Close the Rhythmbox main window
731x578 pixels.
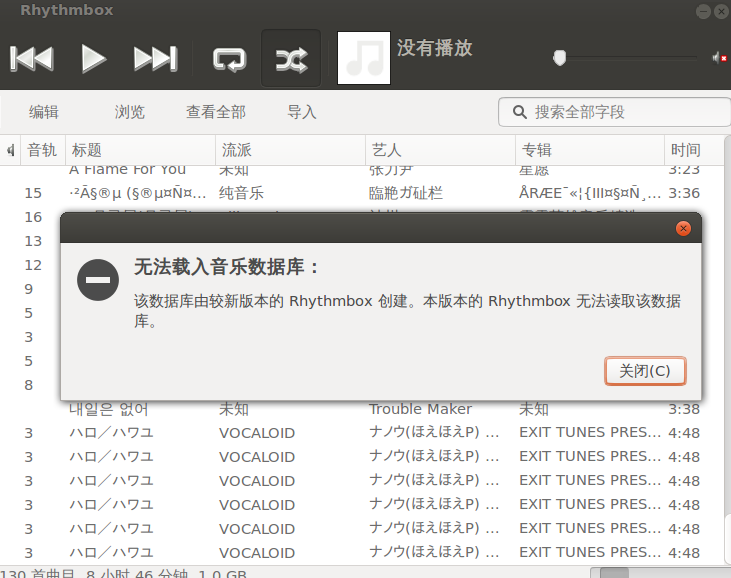[722, 11]
